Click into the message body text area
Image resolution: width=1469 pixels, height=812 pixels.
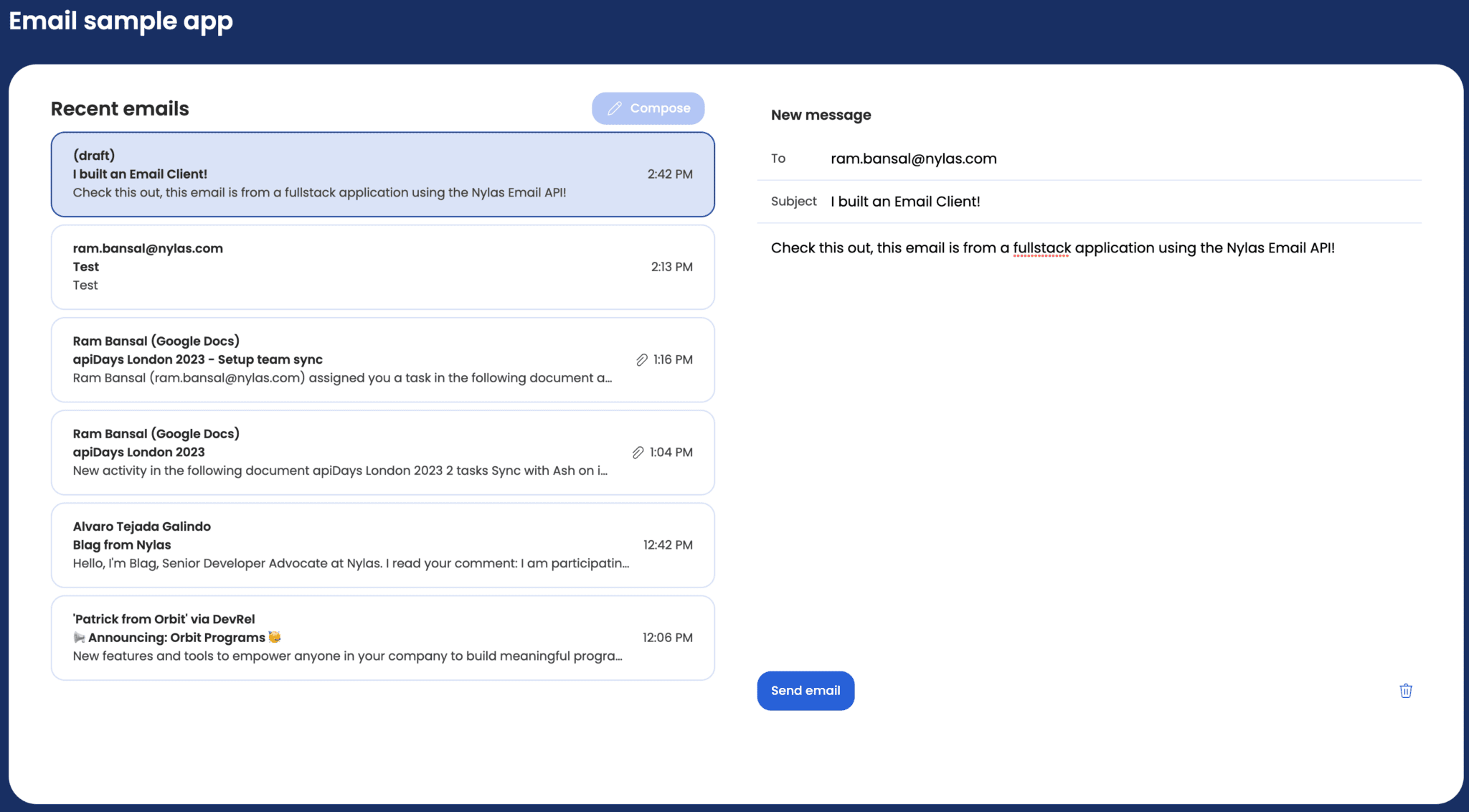coord(1089,430)
